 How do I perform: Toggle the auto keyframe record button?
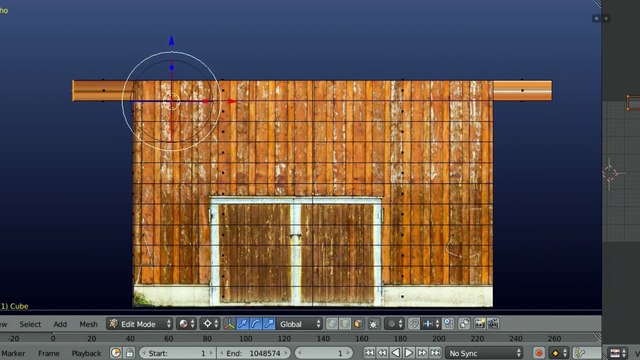539,353
